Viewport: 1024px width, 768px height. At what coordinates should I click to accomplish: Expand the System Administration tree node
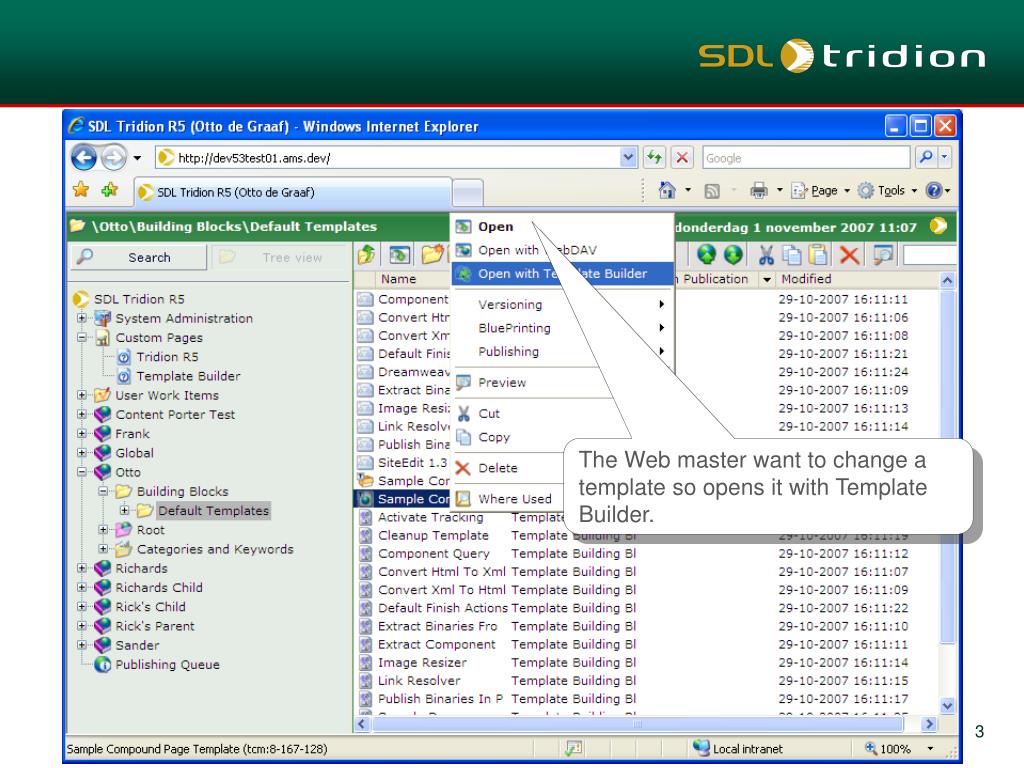(82, 319)
